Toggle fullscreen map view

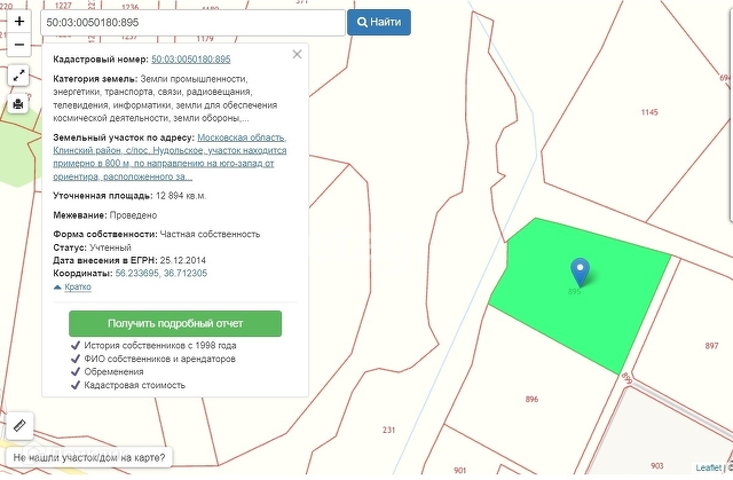coord(19,76)
